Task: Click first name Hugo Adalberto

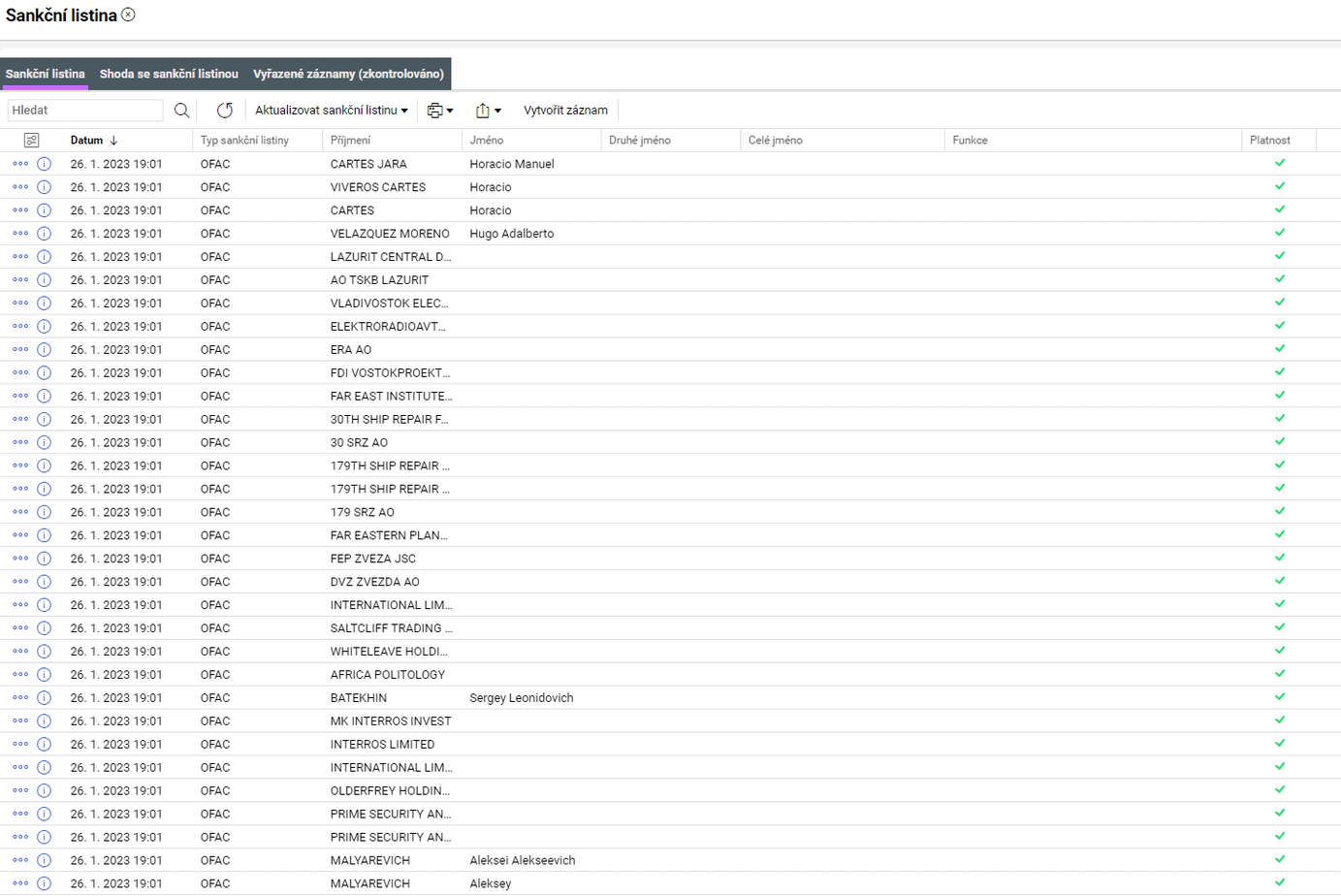Action: click(512, 234)
